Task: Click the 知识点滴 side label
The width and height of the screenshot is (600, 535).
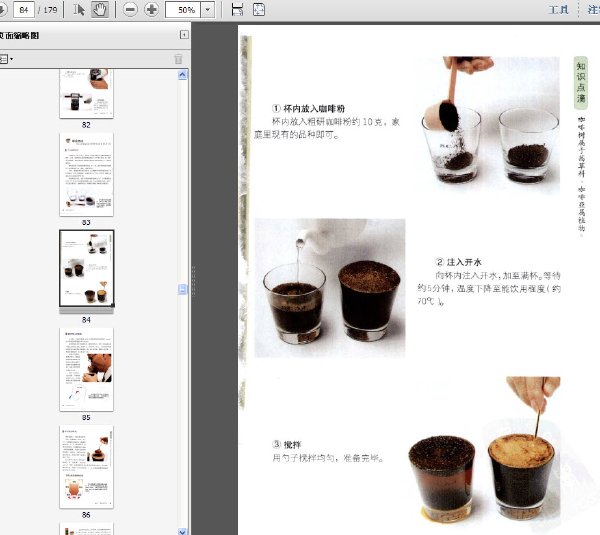Action: (x=581, y=82)
